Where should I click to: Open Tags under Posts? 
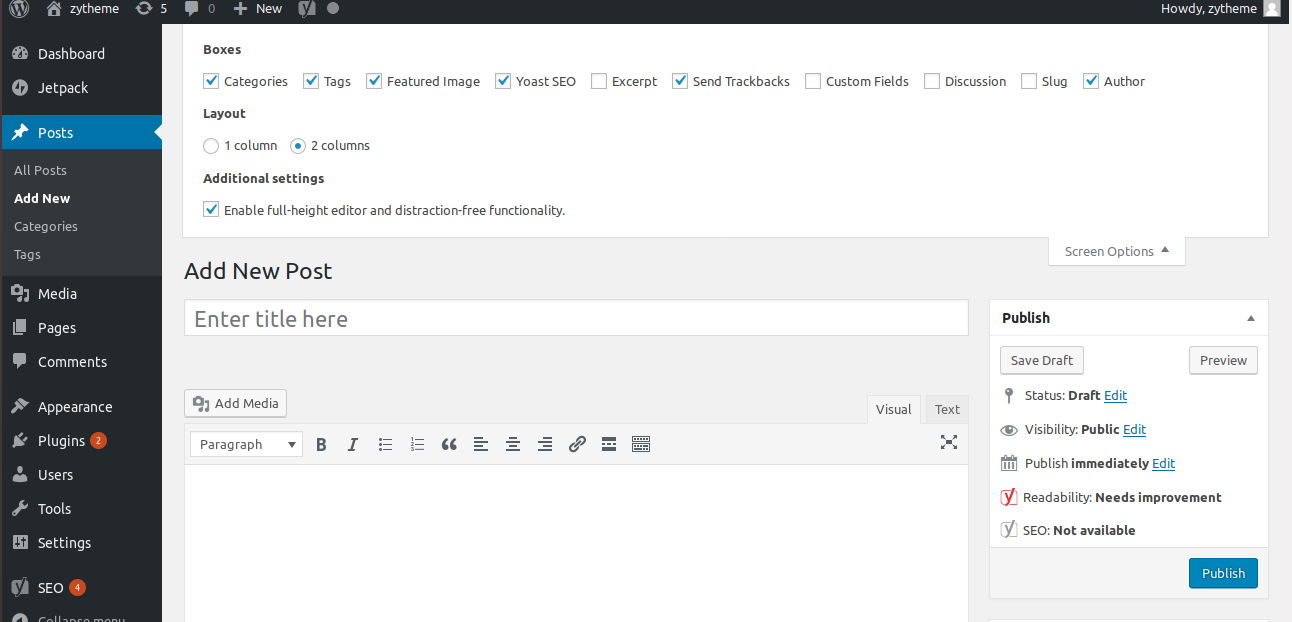27,254
